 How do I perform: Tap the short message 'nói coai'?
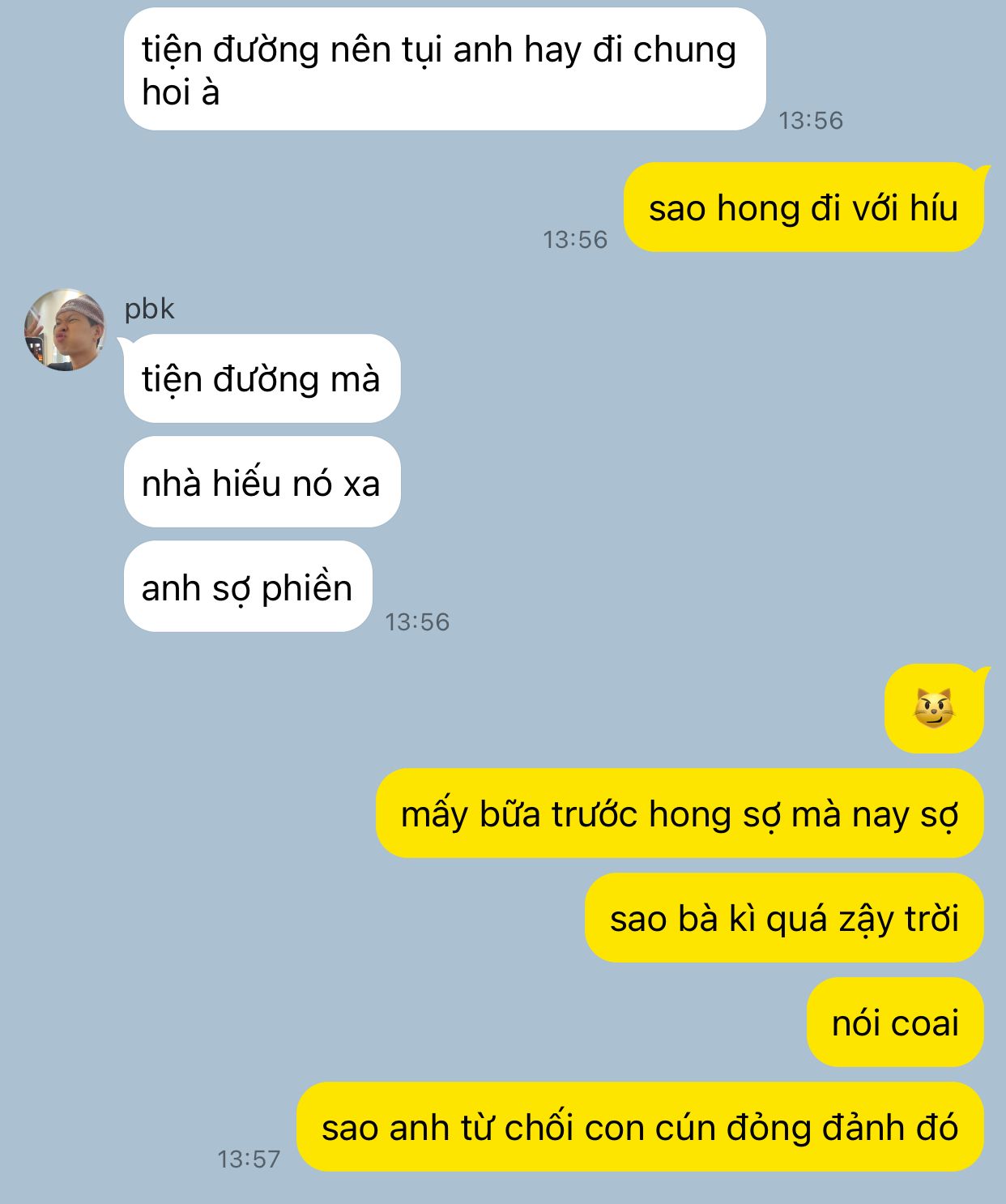tap(895, 1023)
